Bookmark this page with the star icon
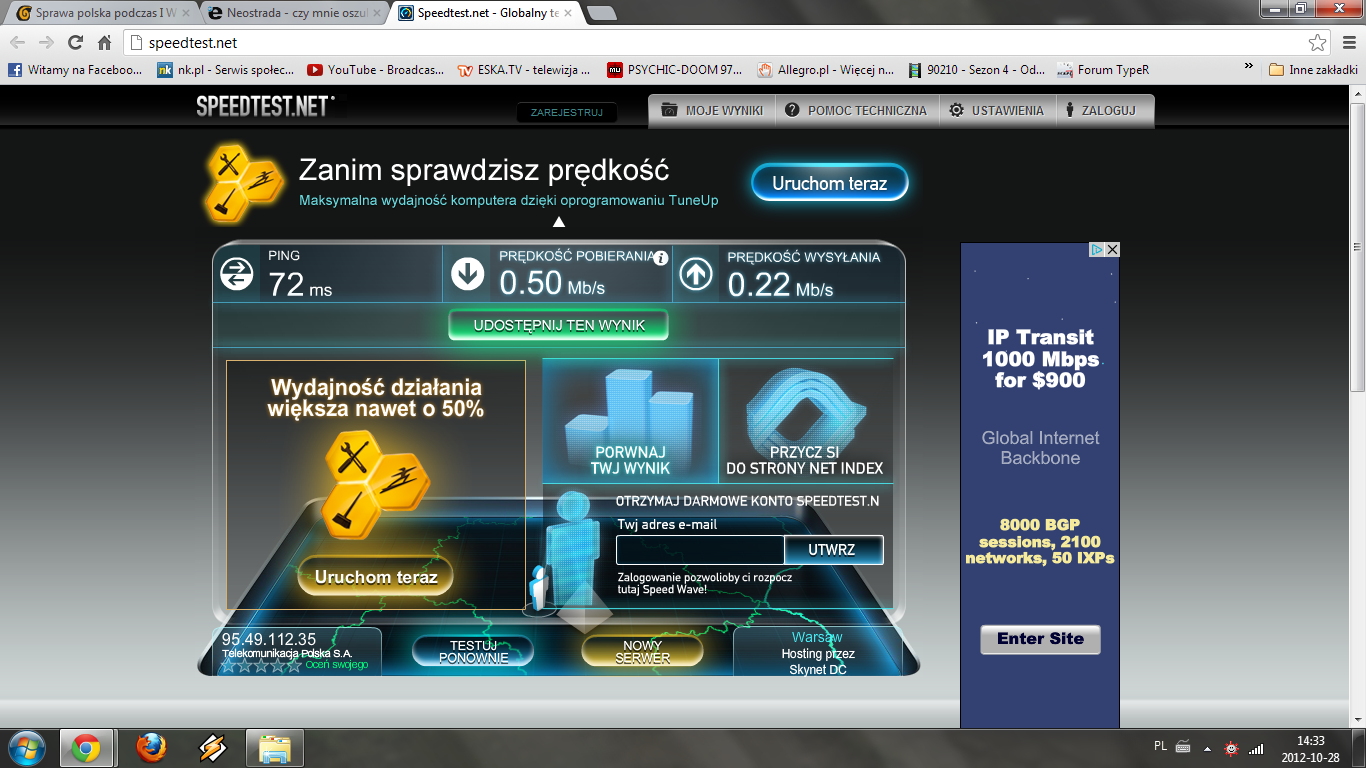Viewport: 1366px width, 769px height. [1318, 43]
